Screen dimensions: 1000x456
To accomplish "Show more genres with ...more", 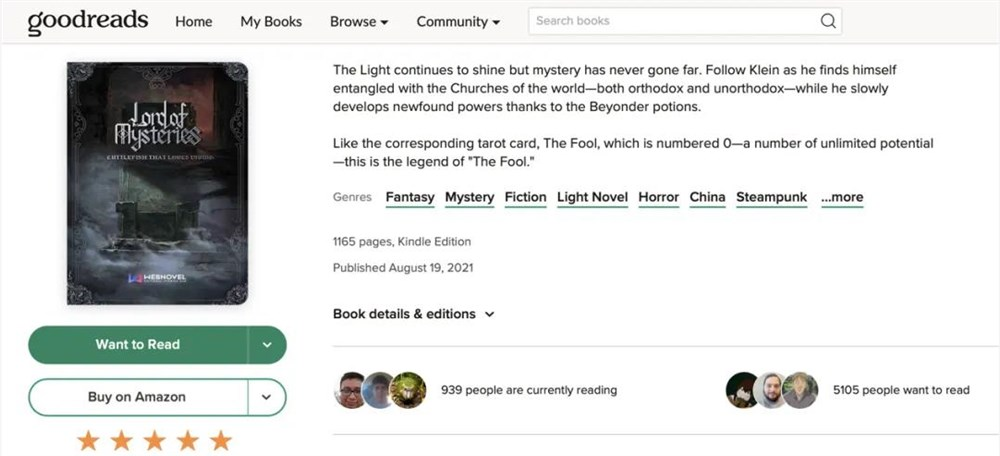I will click(842, 198).
